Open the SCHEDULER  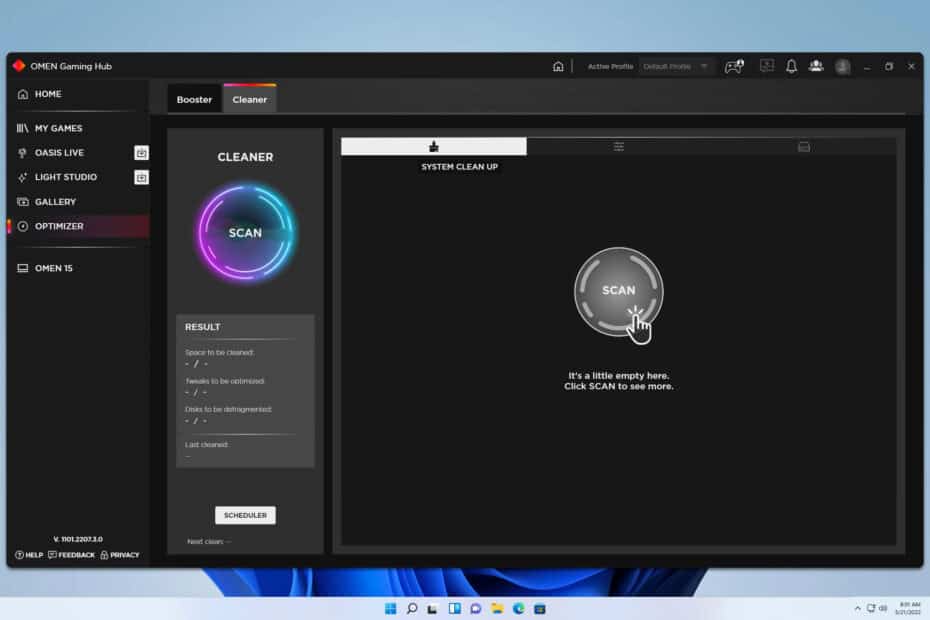click(245, 514)
